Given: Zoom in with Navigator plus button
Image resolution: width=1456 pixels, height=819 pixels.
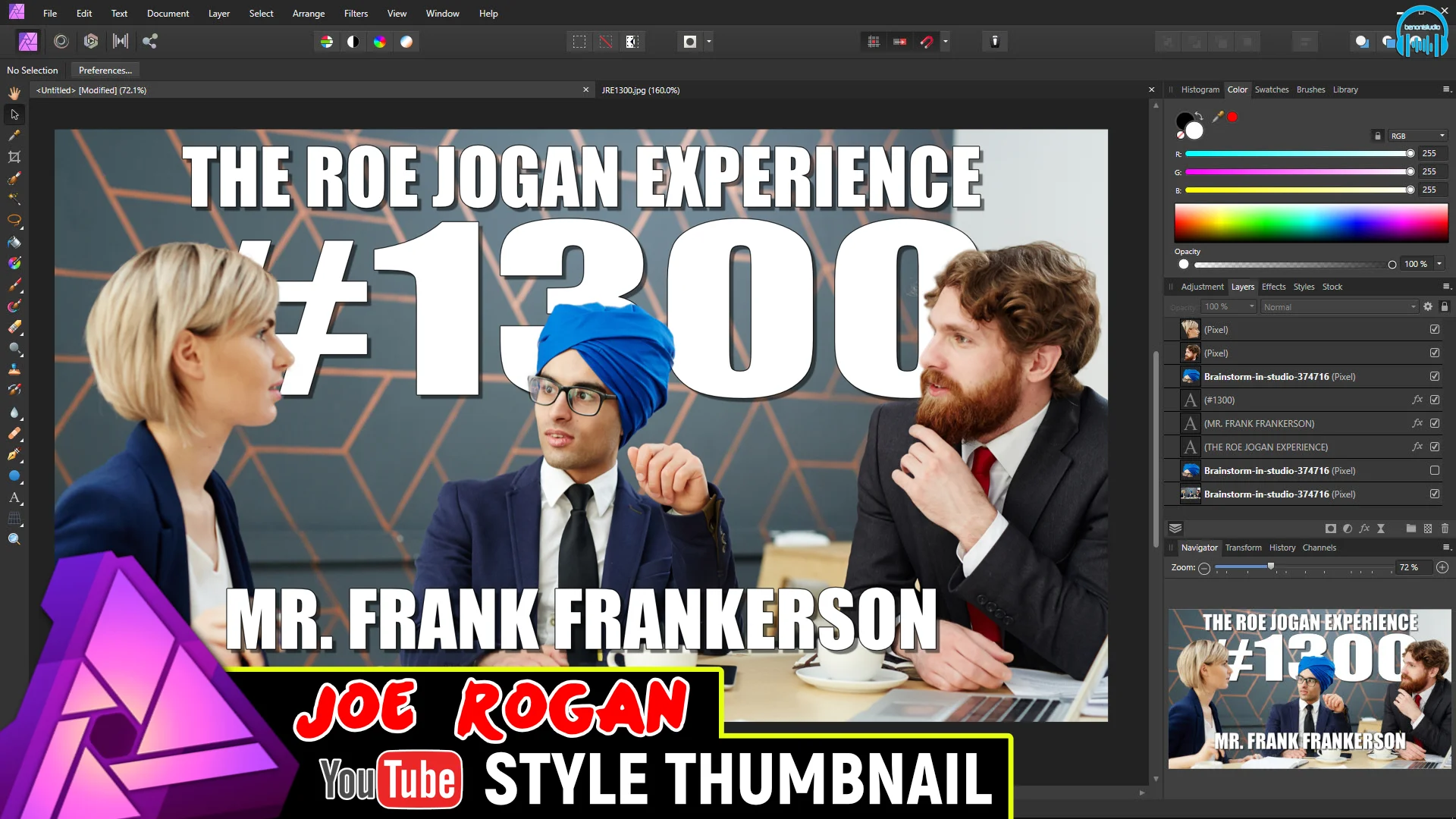Looking at the screenshot, I should (x=1442, y=567).
